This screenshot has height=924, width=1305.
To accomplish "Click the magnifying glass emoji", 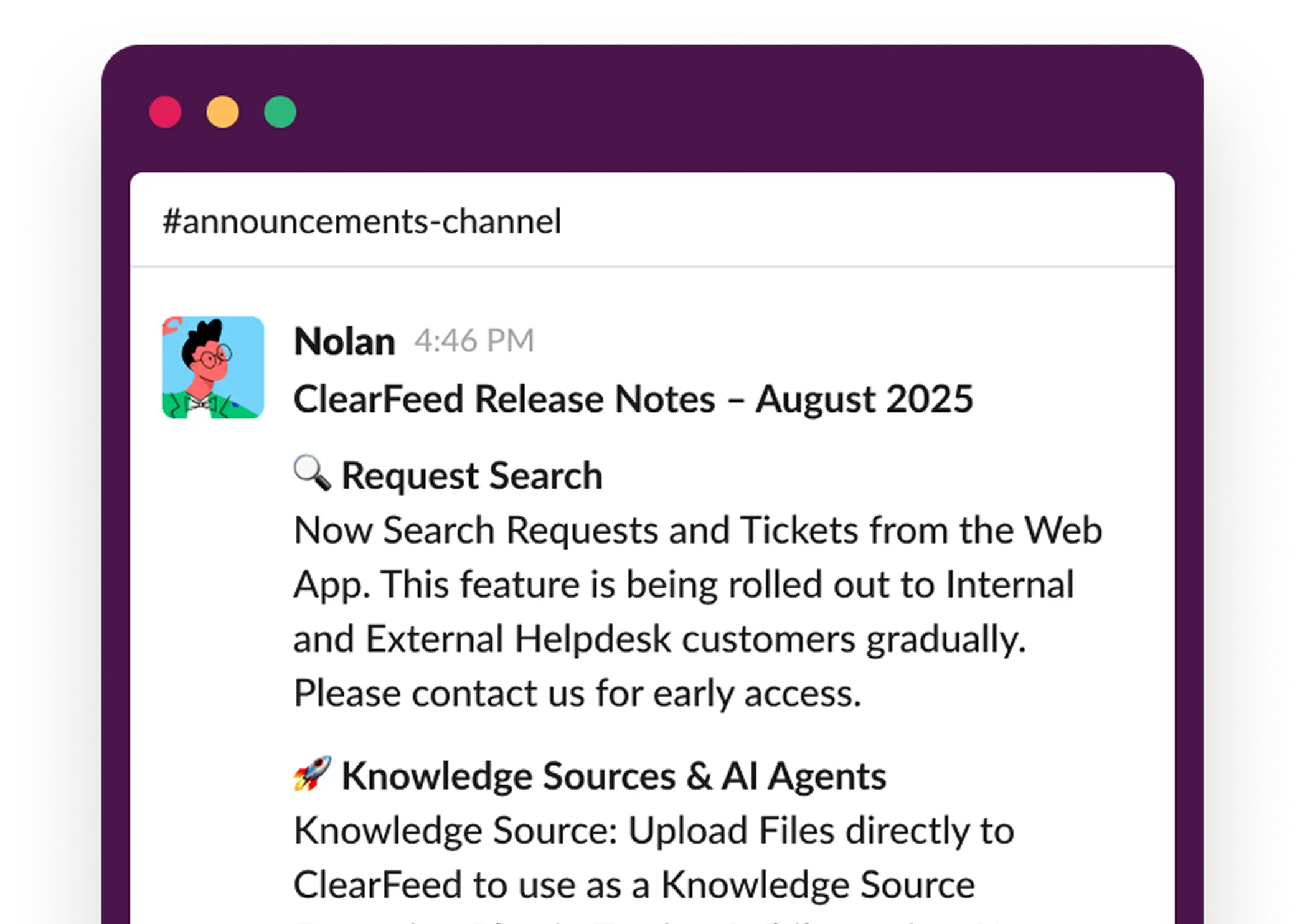I will click(x=312, y=473).
